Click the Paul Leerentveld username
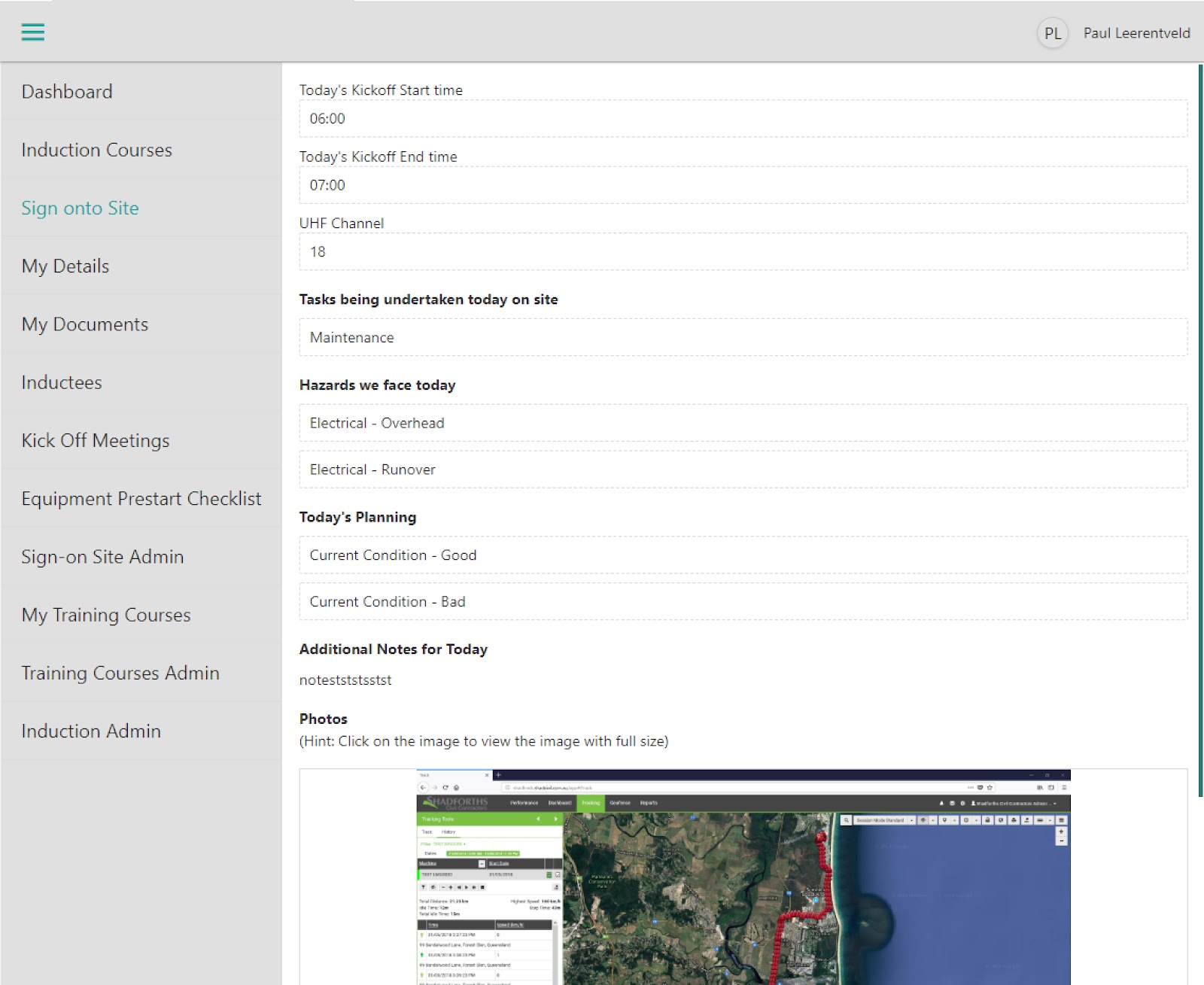Screen dimensions: 1204x985 pos(1136,33)
